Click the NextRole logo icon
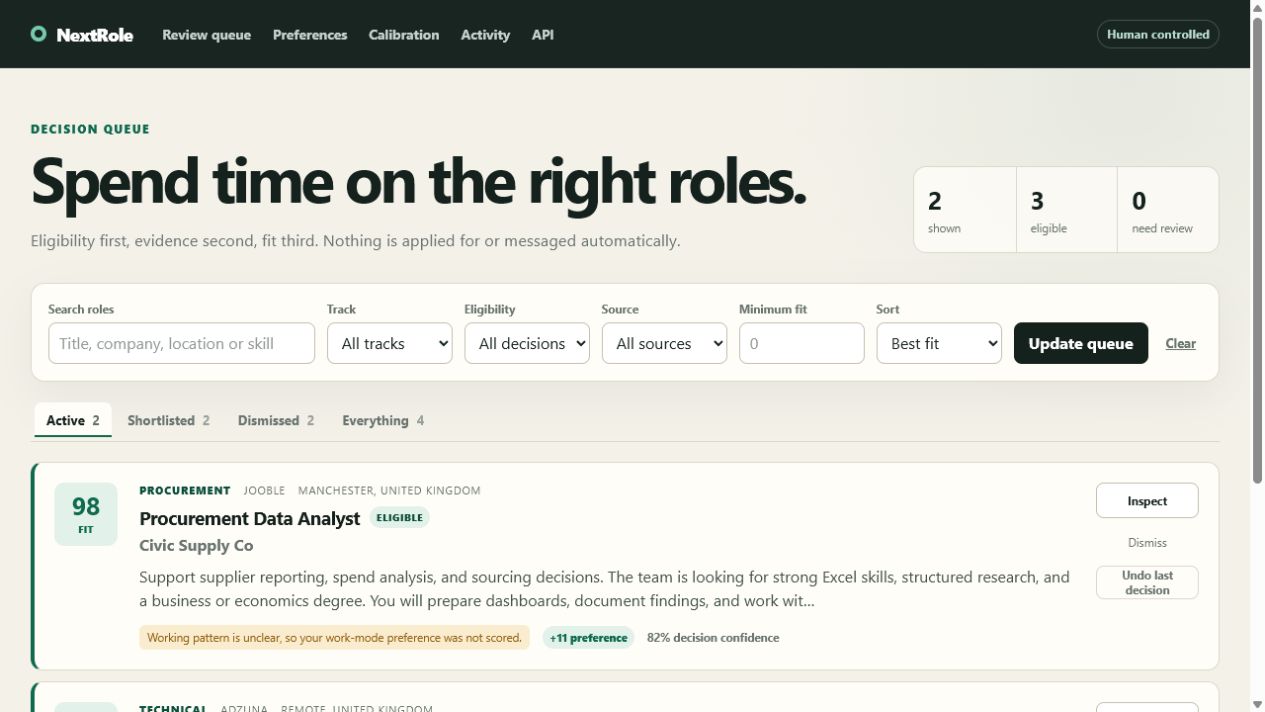Viewport: 1265px width, 712px height. (x=38, y=34)
